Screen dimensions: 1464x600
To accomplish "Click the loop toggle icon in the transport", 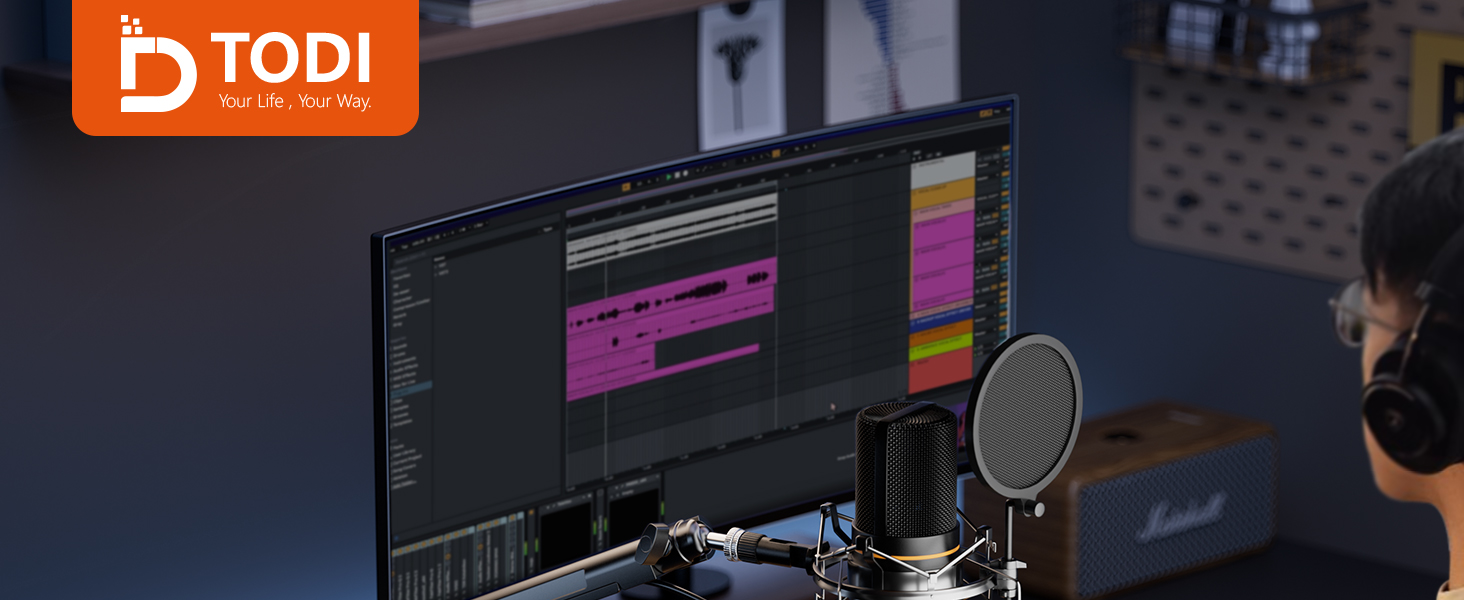I will pos(776,153).
